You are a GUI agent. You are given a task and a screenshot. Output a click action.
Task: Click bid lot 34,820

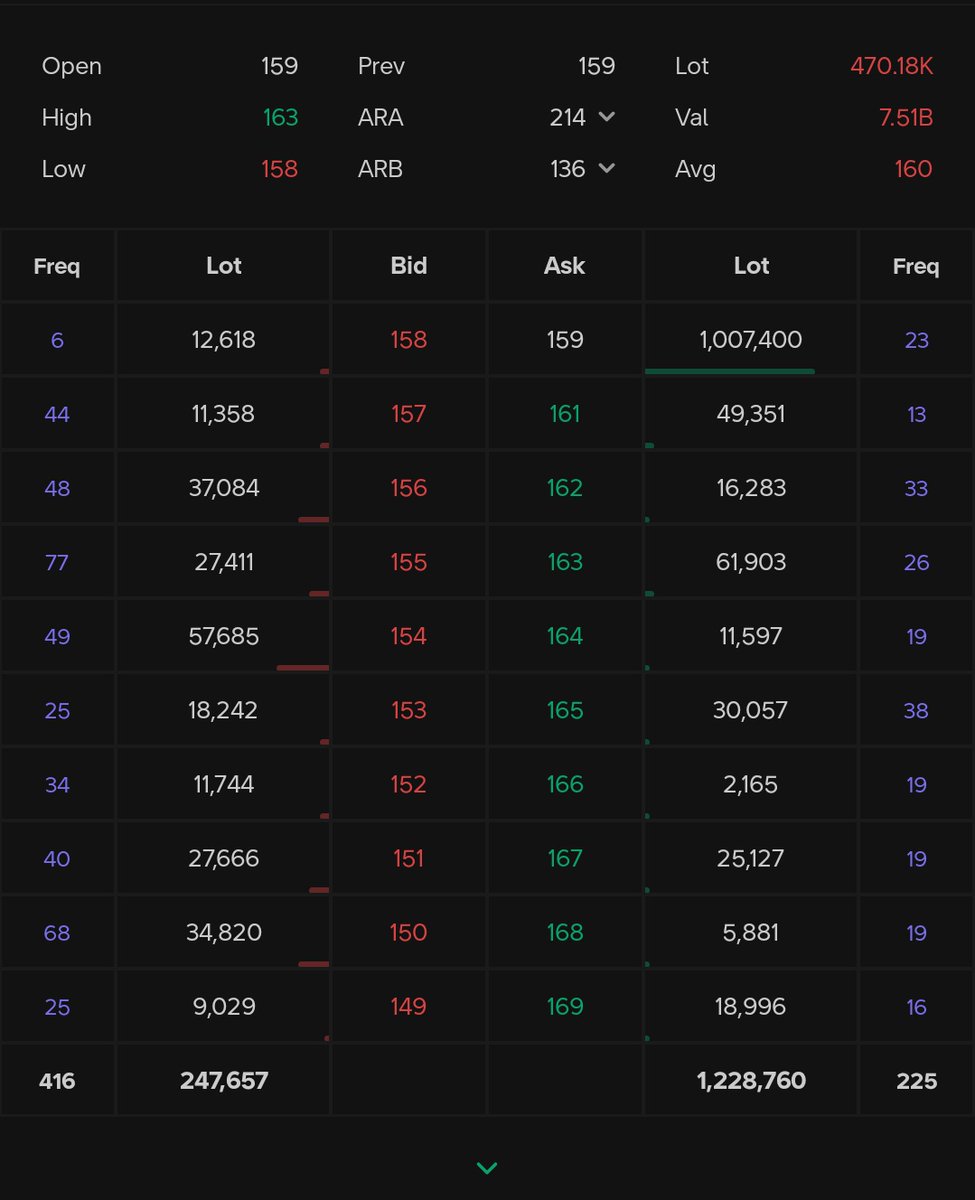click(224, 932)
